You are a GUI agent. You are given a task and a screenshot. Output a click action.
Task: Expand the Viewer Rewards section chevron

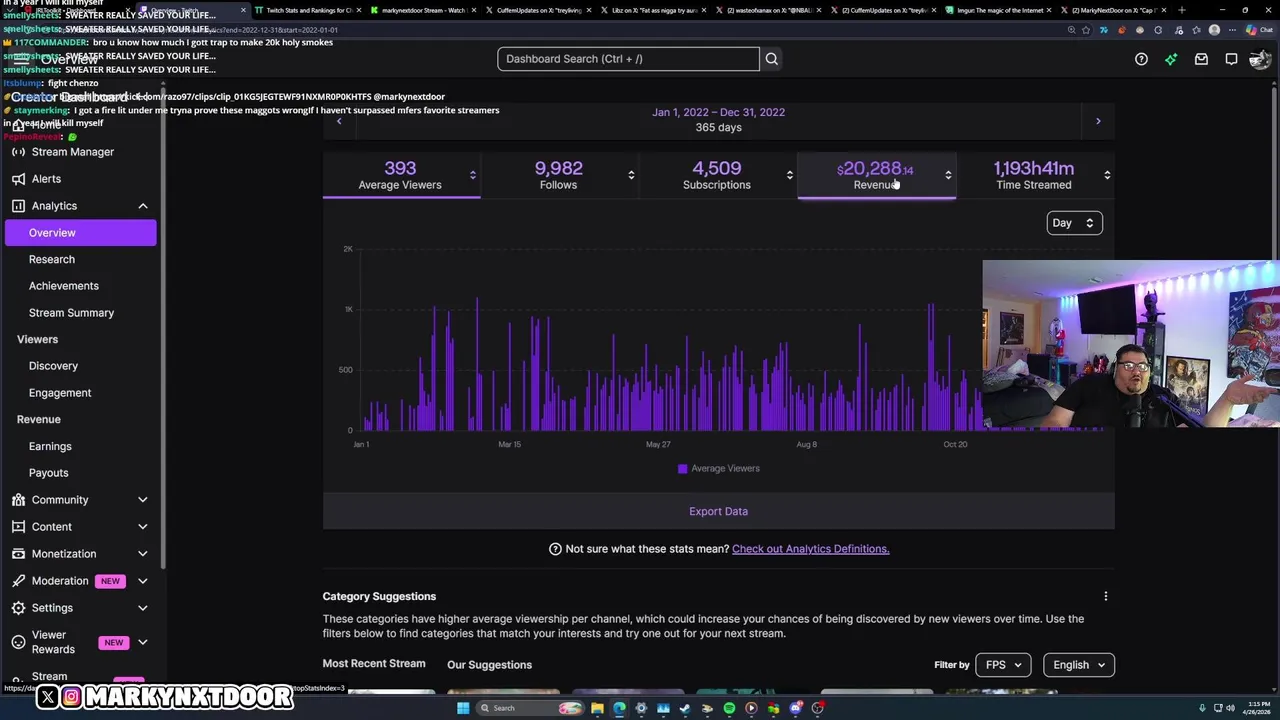click(x=142, y=642)
